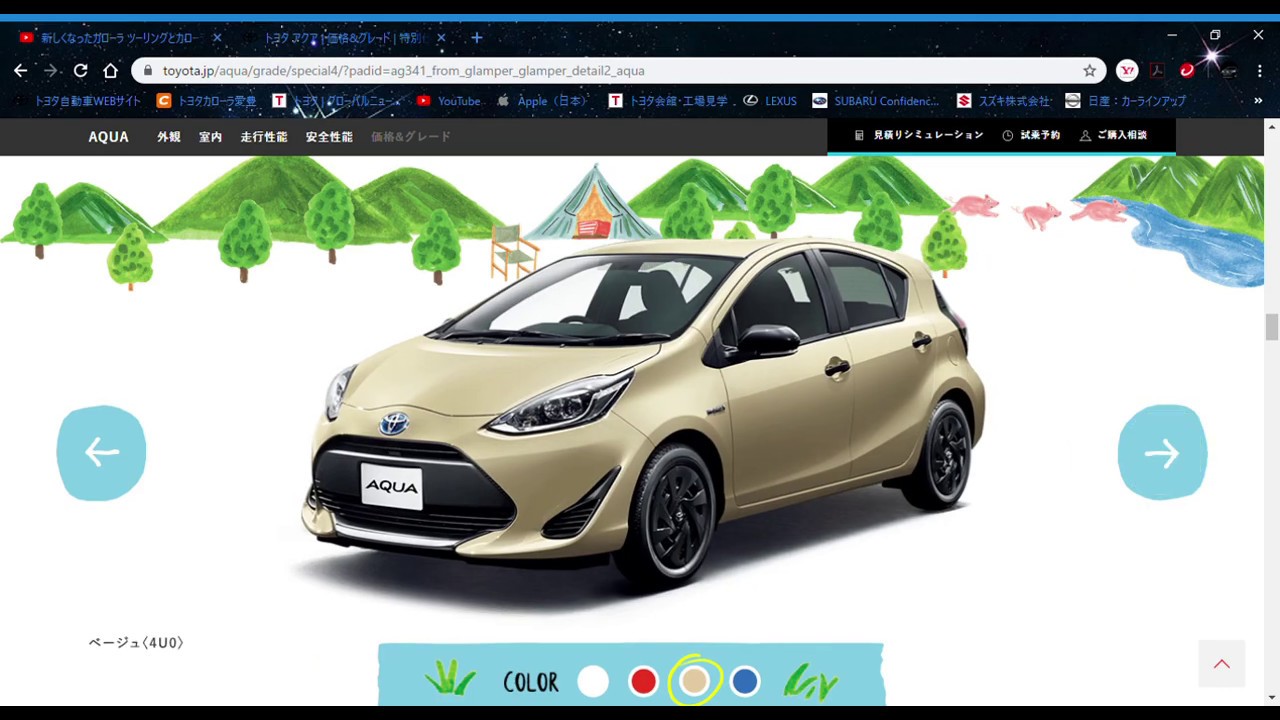
Task: Bookmark this page with the star icon
Action: (1089, 71)
